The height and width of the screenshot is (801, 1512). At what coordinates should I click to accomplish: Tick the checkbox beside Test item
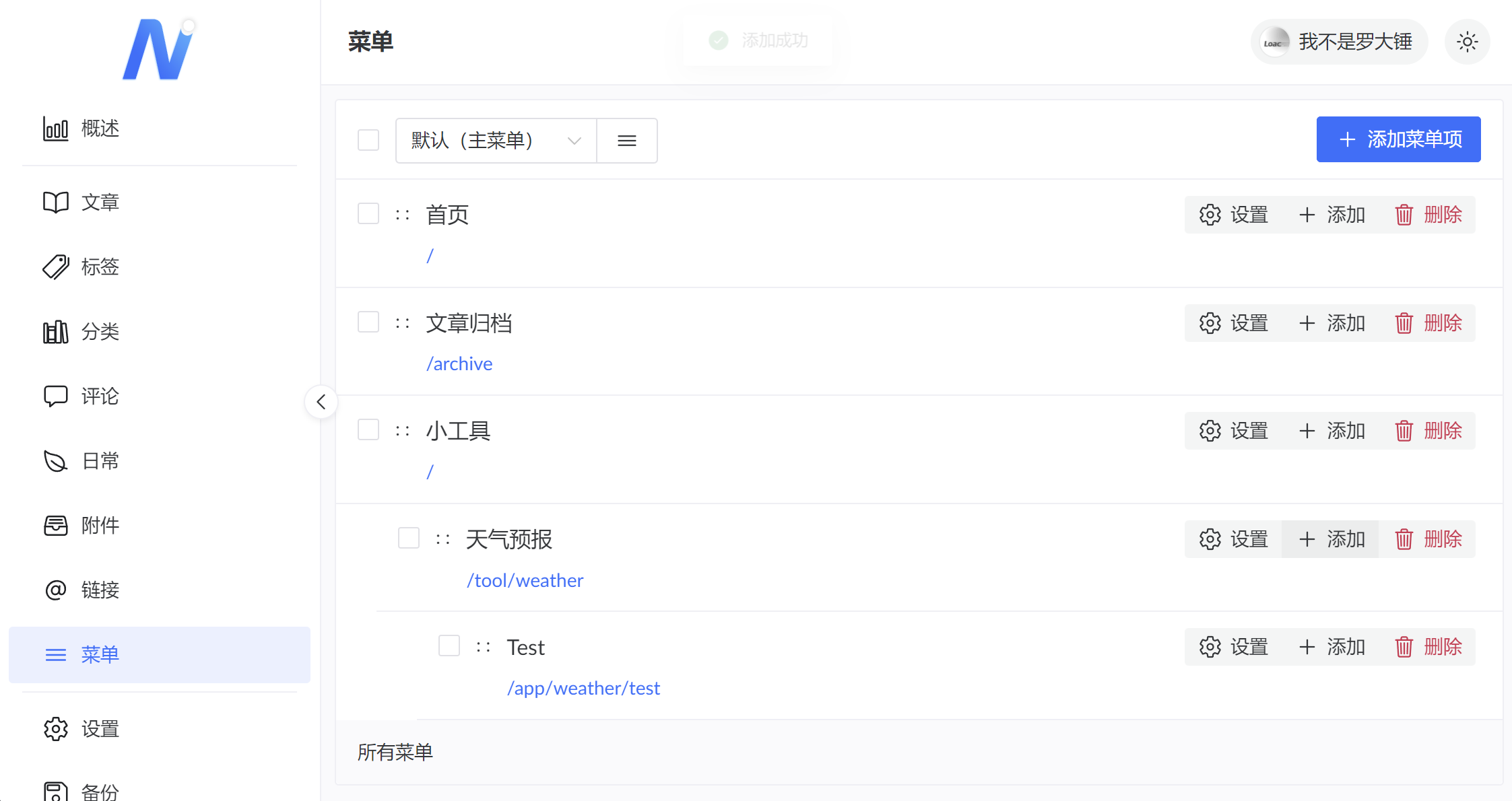point(449,646)
